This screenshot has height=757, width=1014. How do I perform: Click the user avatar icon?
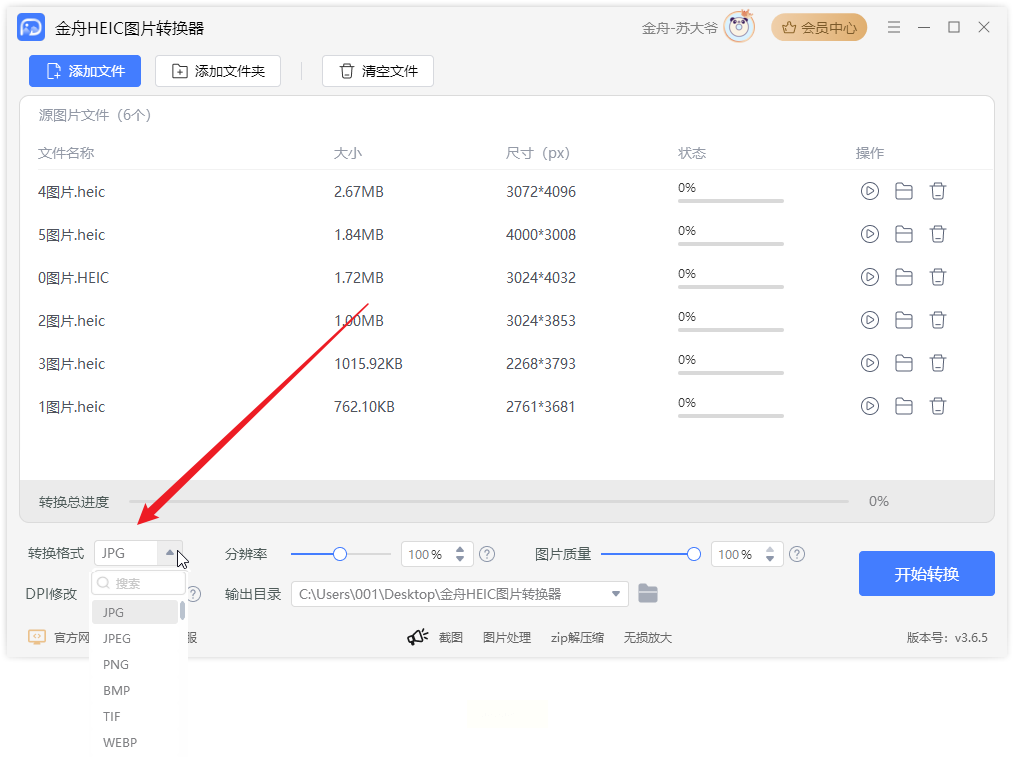point(739,27)
